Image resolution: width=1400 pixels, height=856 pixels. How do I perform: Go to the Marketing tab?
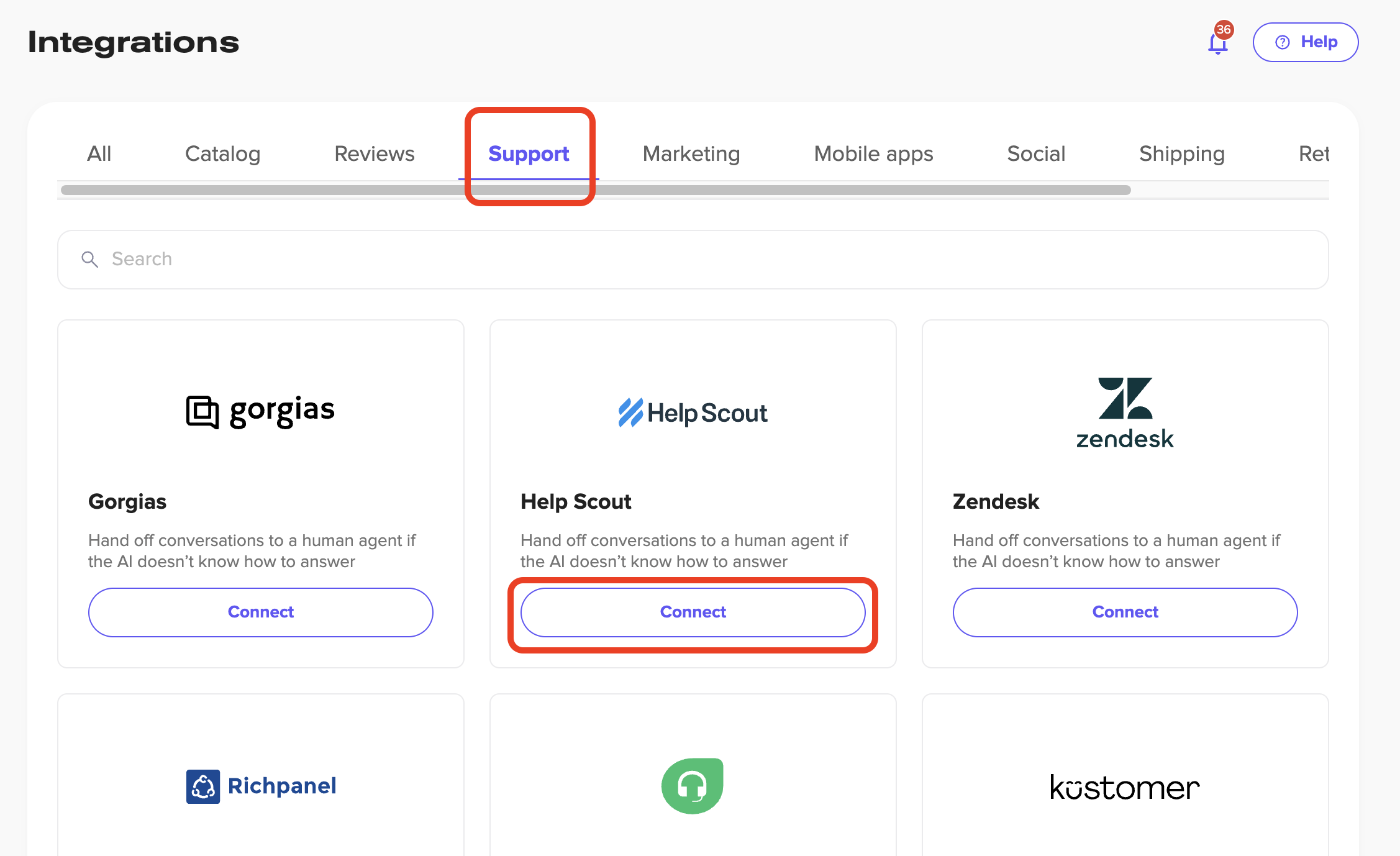691,153
